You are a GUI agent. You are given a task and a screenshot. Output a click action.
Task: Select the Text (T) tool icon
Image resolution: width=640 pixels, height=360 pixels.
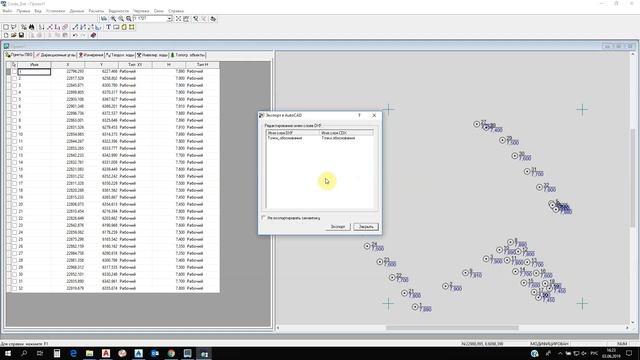coord(109,27)
